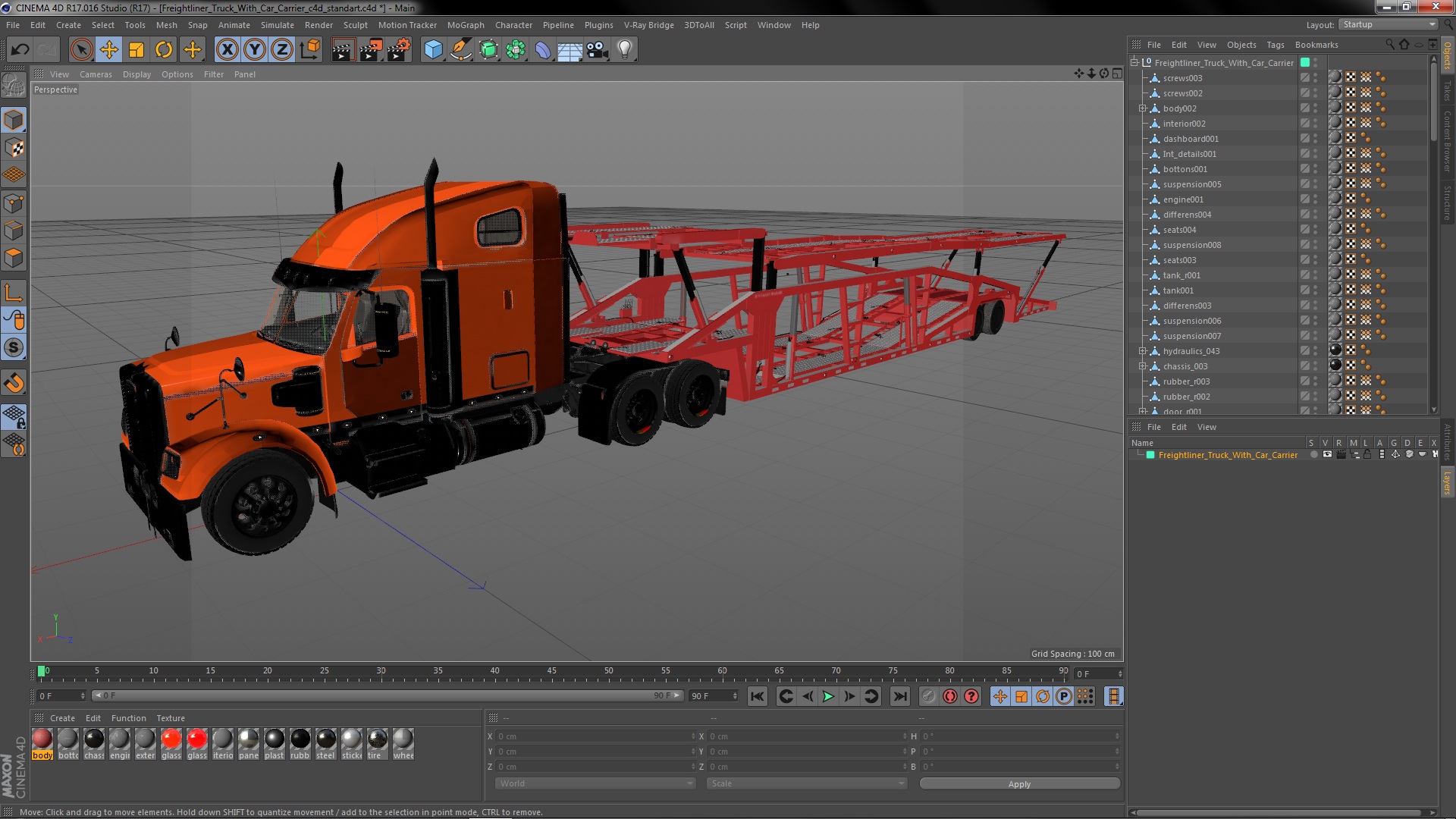Viewport: 1456px width, 819px height.
Task: Select the Rotate tool
Action: point(164,50)
